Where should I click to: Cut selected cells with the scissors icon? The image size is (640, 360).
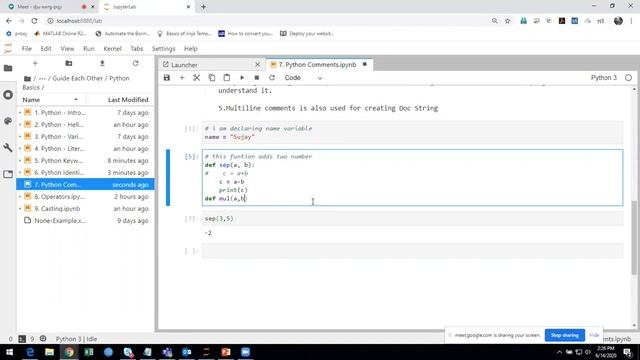[196, 78]
